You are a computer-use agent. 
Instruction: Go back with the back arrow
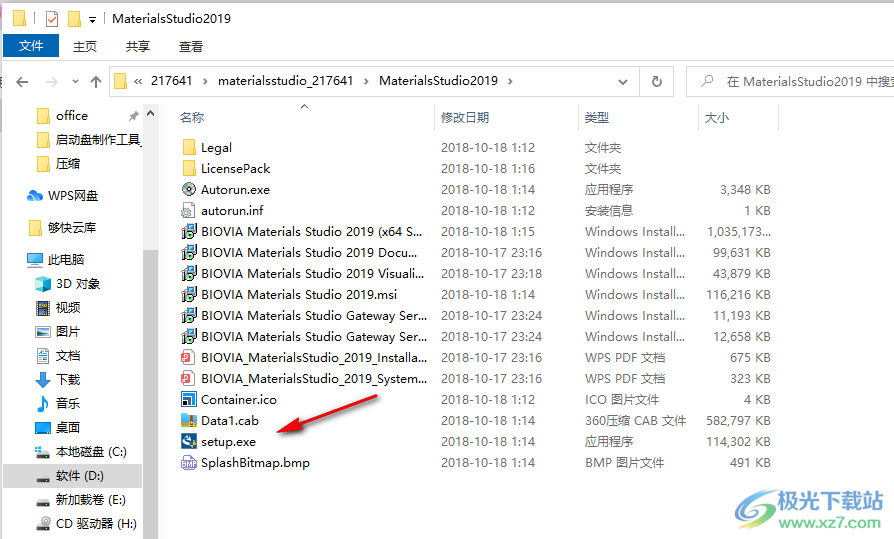tap(22, 82)
